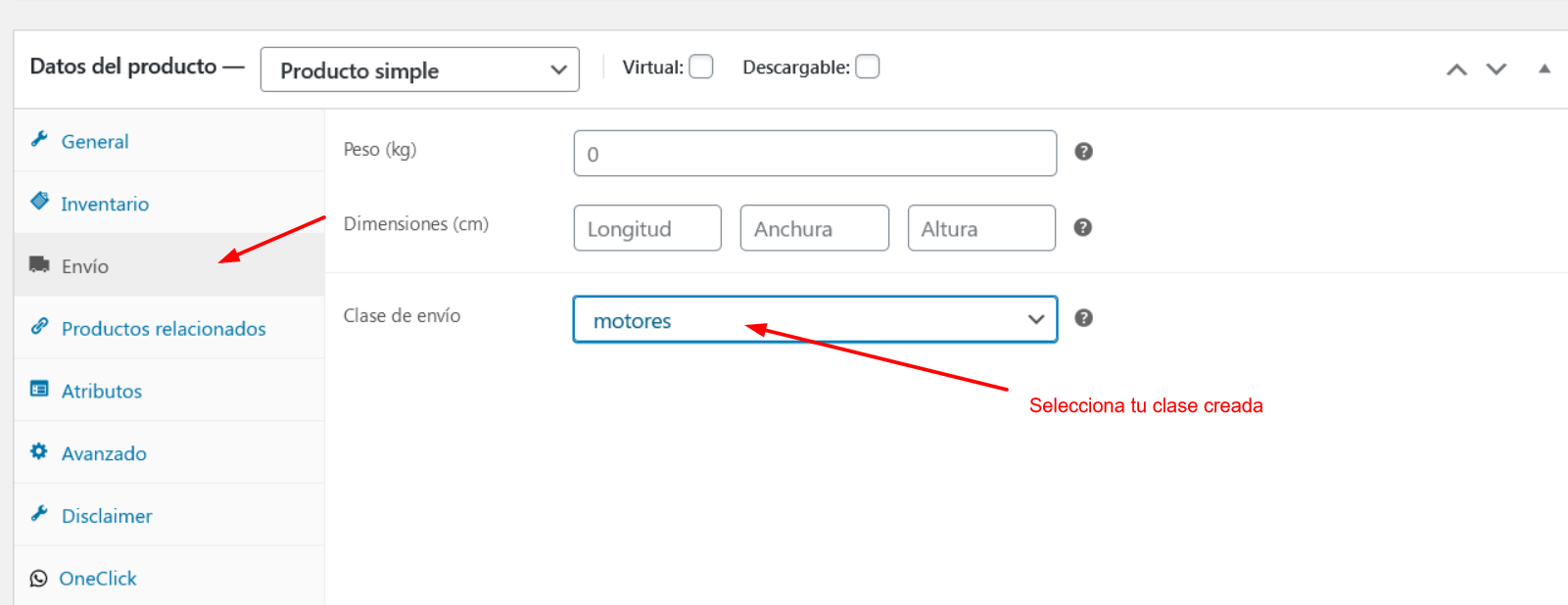The height and width of the screenshot is (605, 1568).
Task: Click the help icon next to Dimensiones
Action: [1082, 227]
